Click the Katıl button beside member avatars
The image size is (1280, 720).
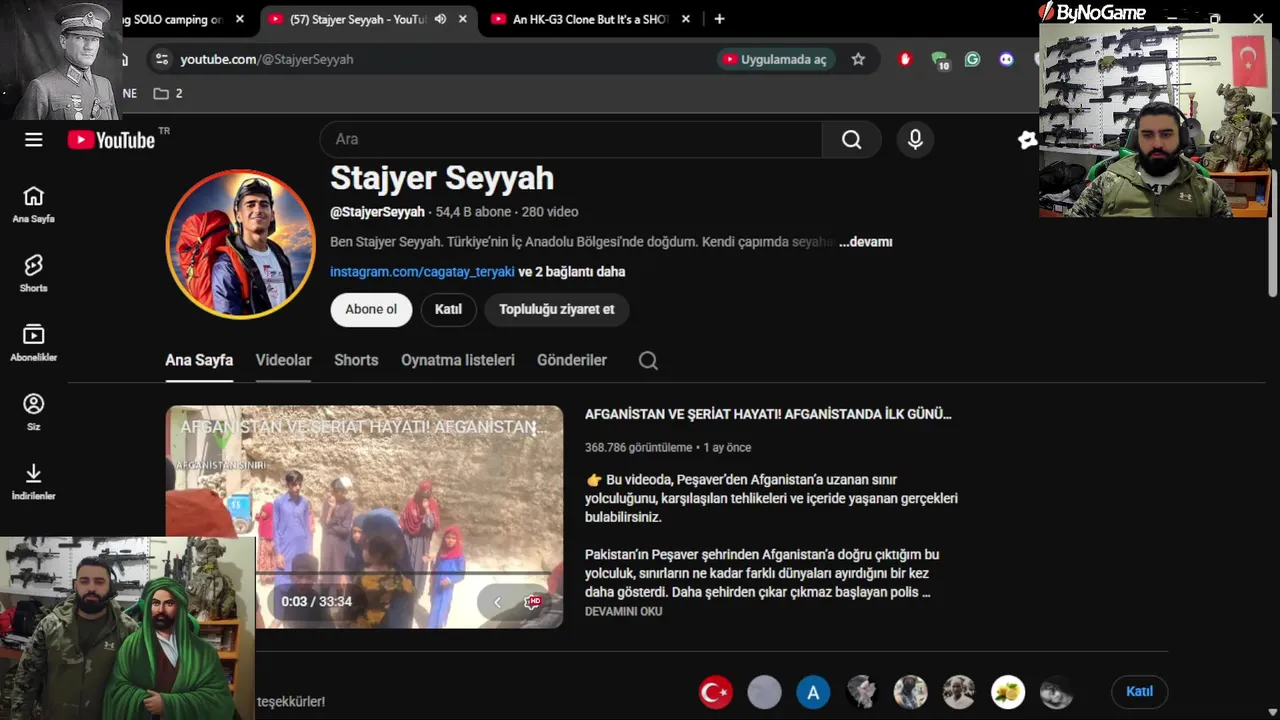[1139, 692]
